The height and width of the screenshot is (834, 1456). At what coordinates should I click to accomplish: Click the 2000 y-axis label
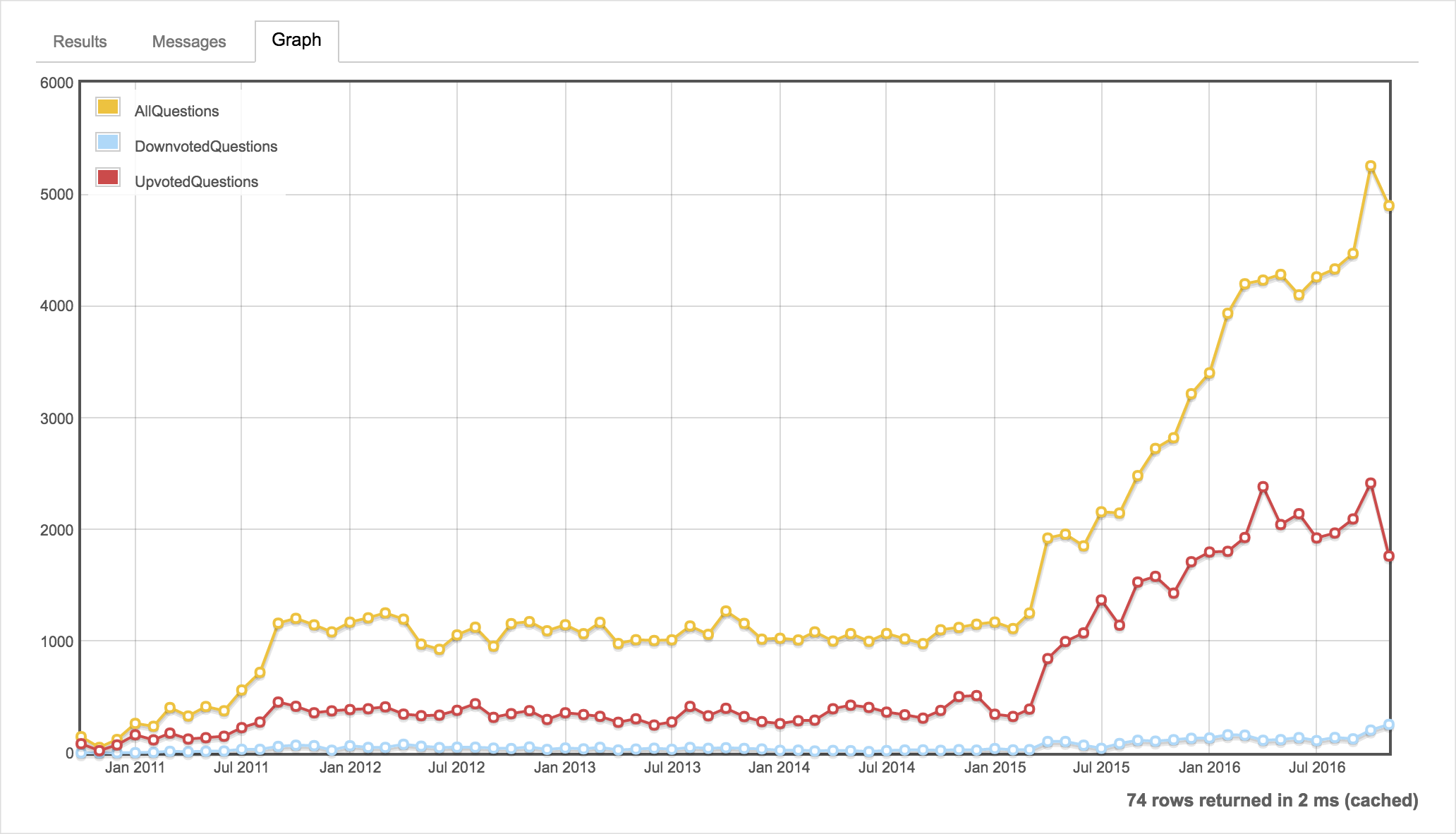click(56, 530)
